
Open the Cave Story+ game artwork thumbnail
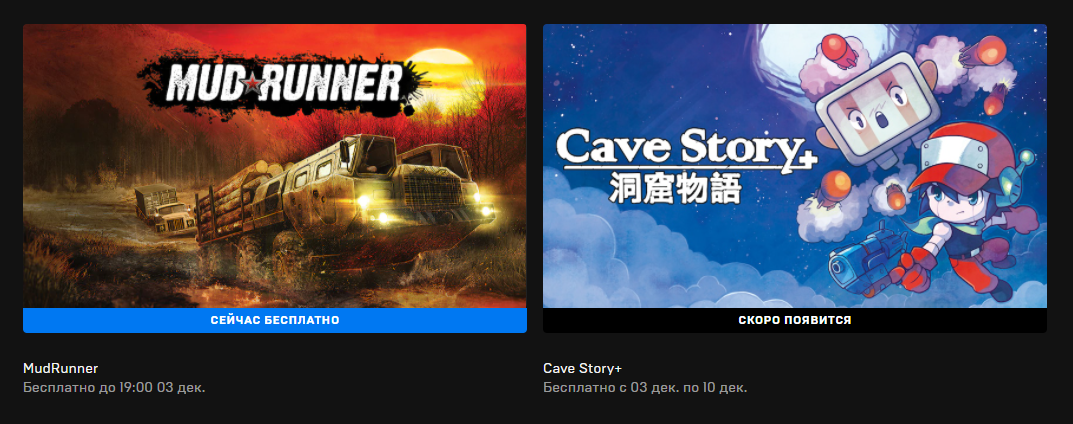tap(794, 166)
